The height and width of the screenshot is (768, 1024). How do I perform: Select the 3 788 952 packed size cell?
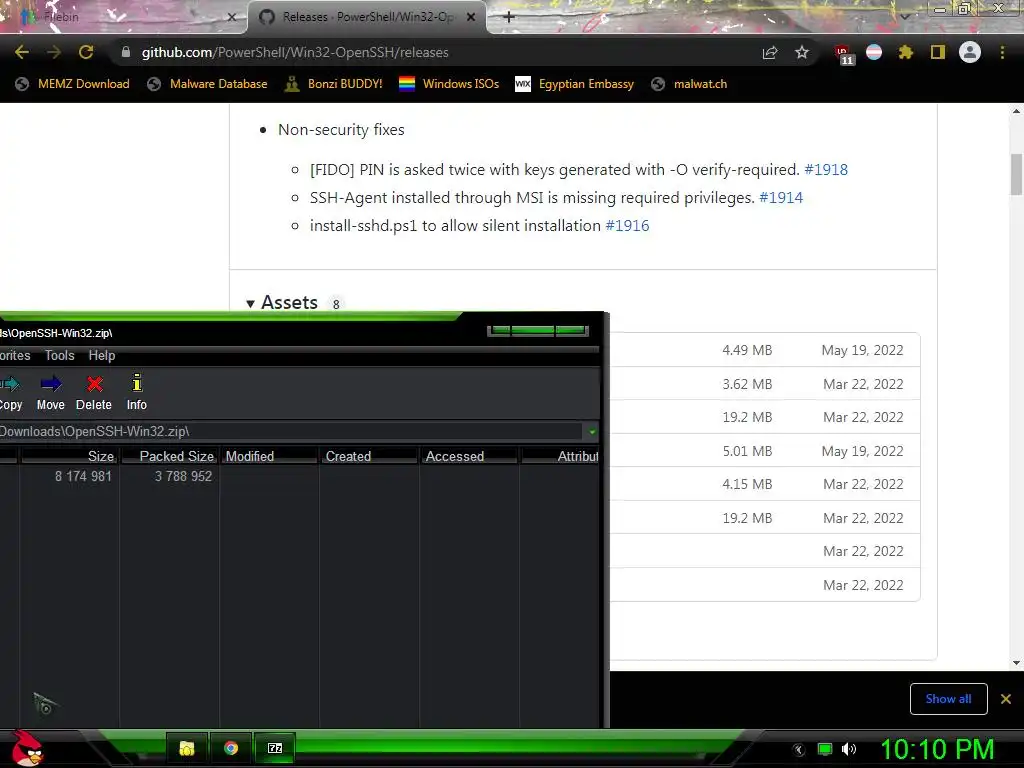[184, 477]
